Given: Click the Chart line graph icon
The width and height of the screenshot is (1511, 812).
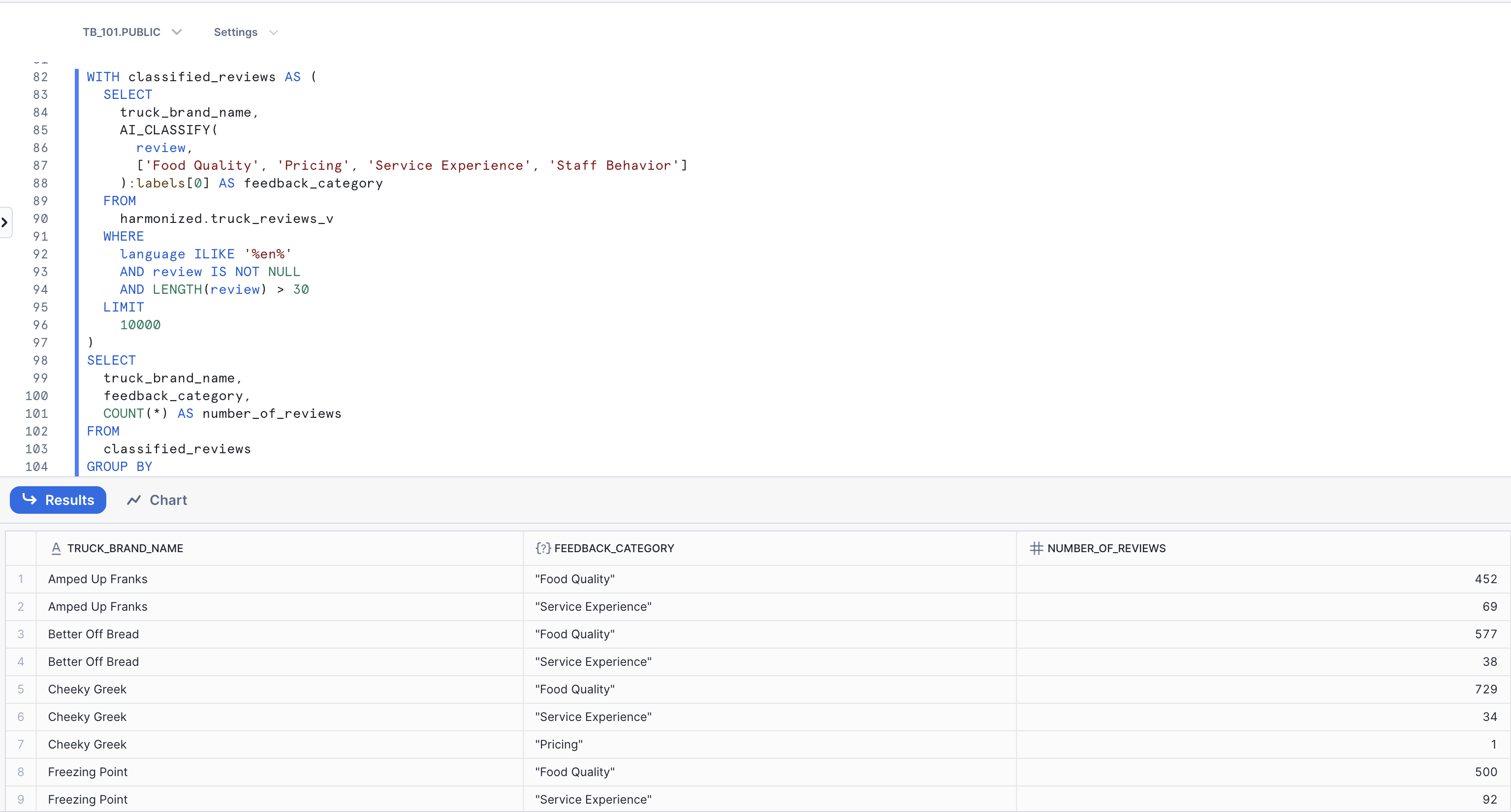Looking at the screenshot, I should click(x=134, y=500).
